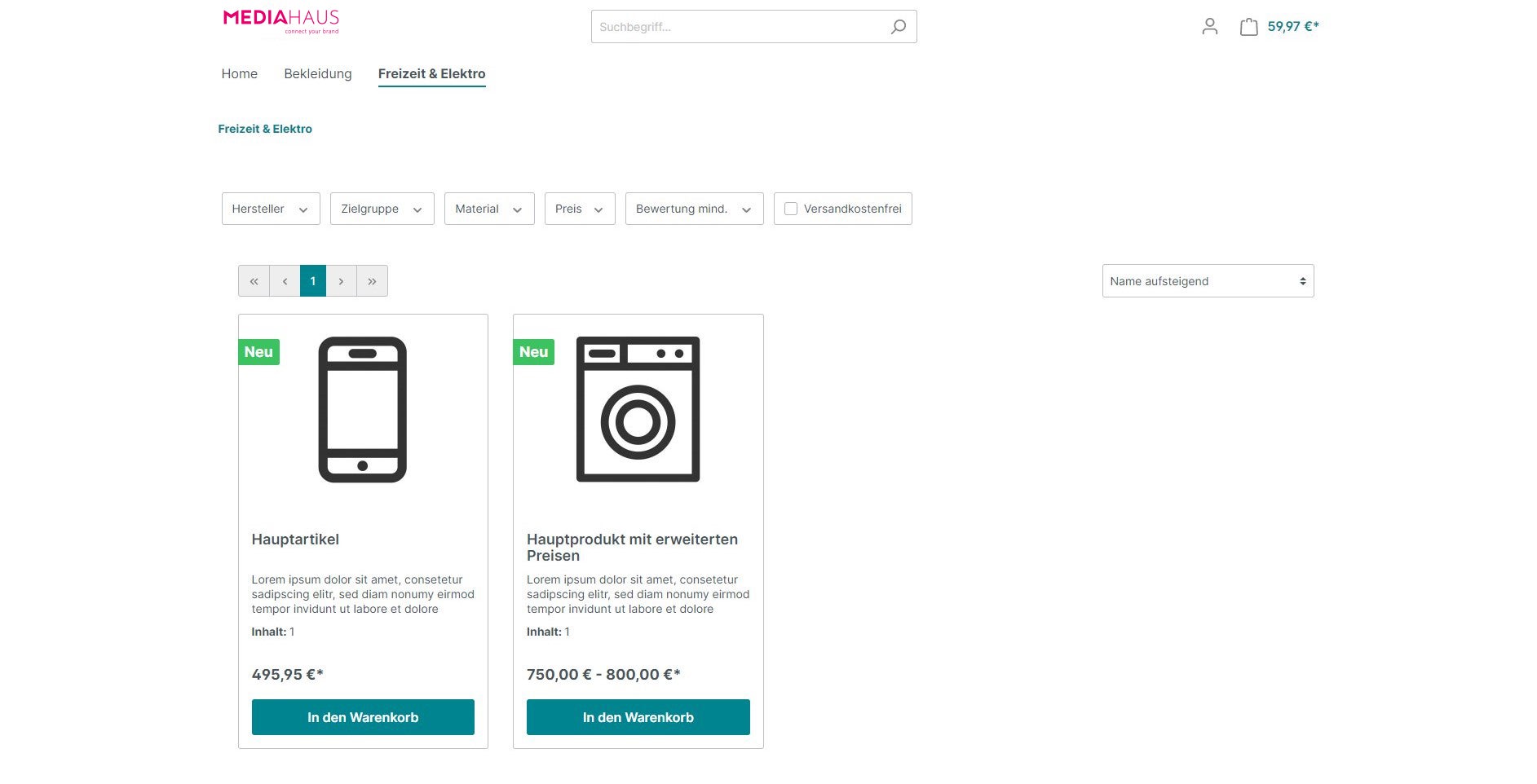This screenshot has height=784, width=1537.
Task: Click Inhalt: 1 on Hauptartikel card
Action: point(273,632)
